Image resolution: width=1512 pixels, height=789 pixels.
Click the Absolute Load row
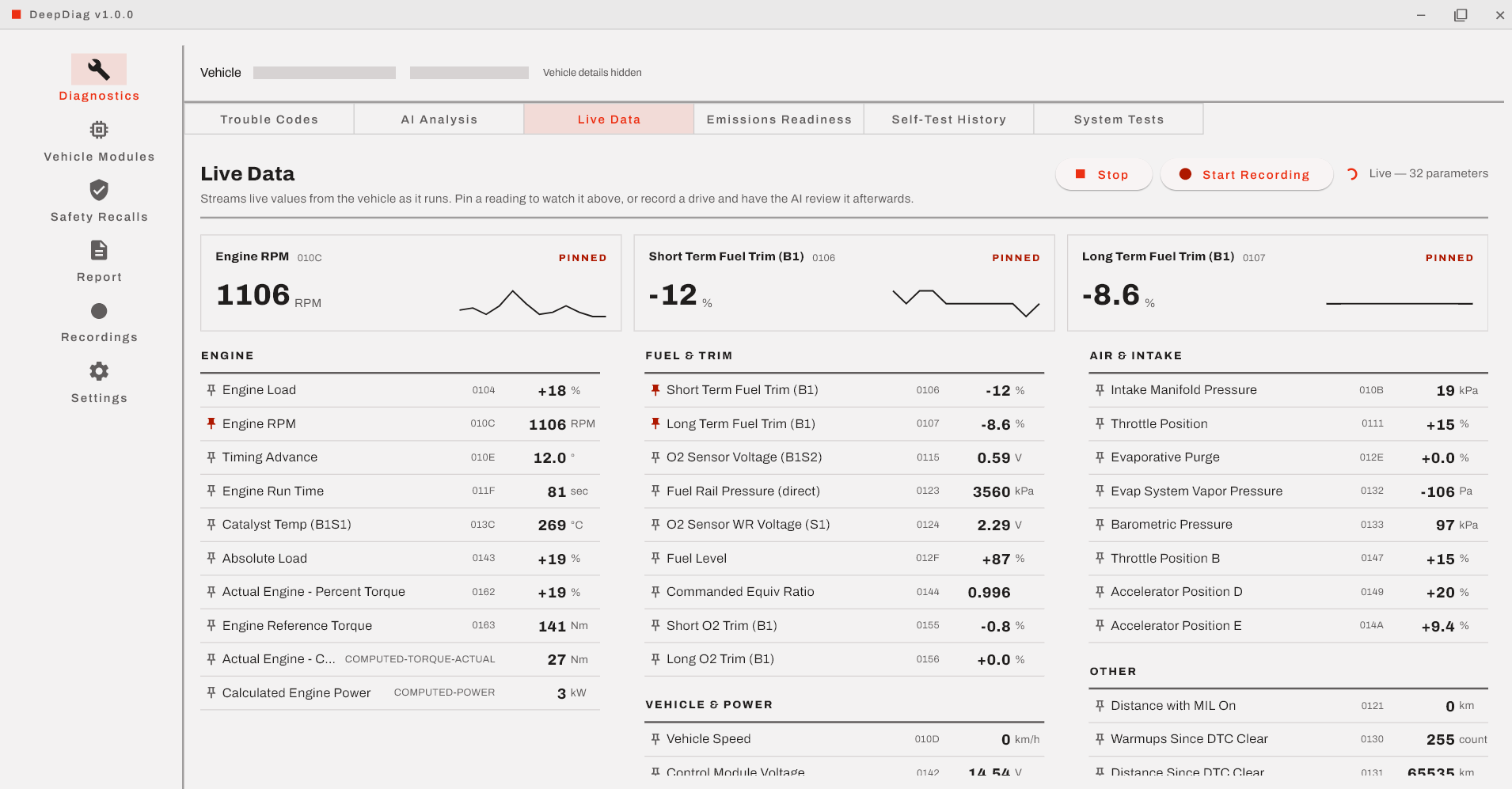pos(401,559)
